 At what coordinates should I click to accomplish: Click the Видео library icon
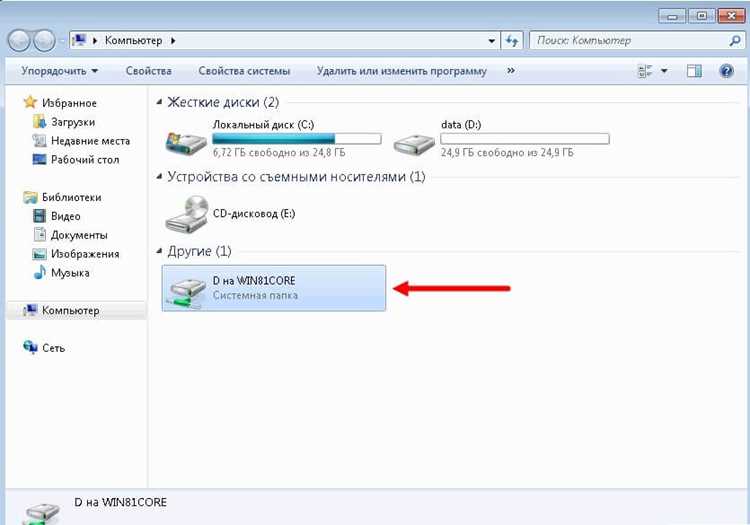click(39, 216)
